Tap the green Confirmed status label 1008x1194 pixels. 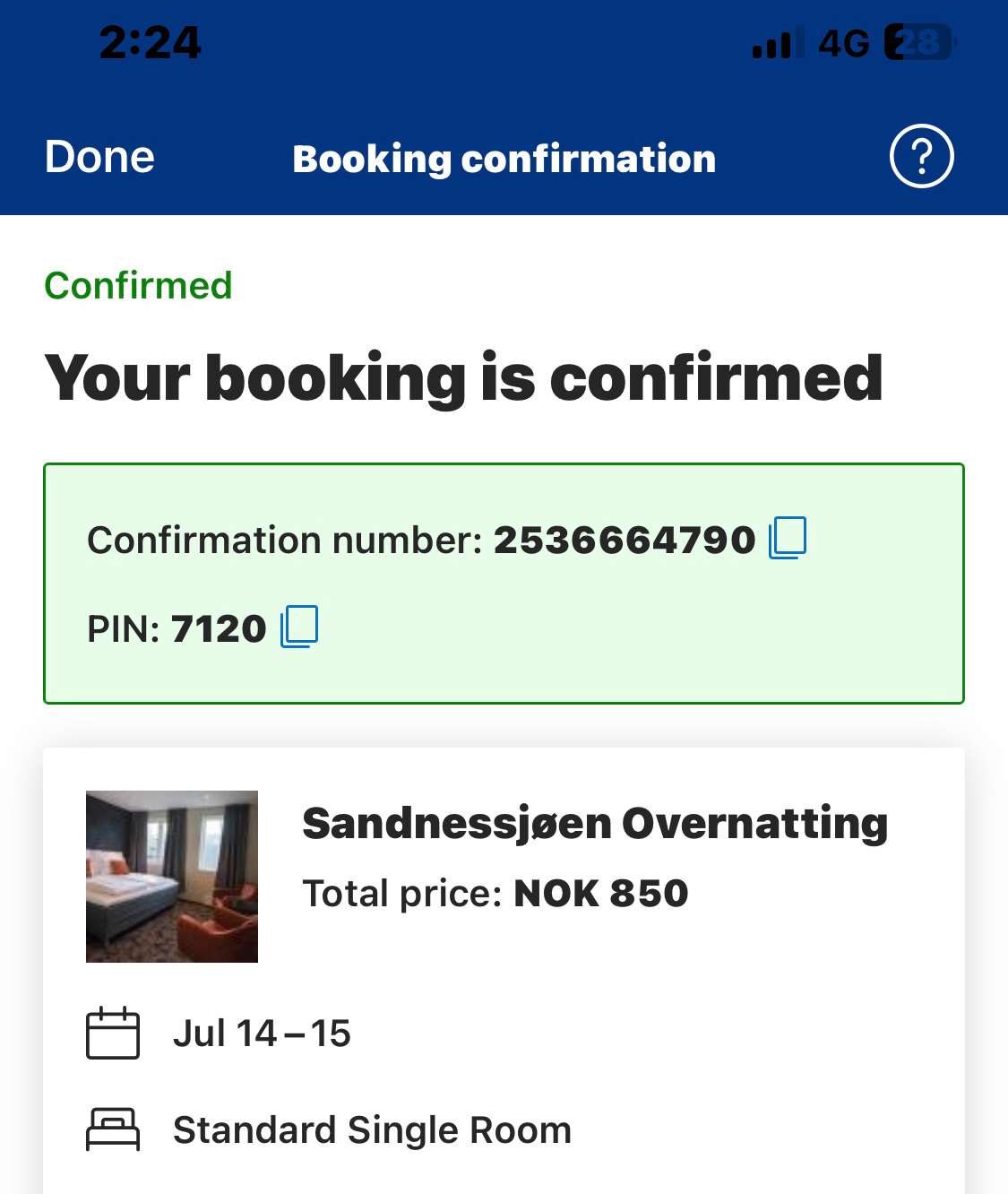click(138, 286)
